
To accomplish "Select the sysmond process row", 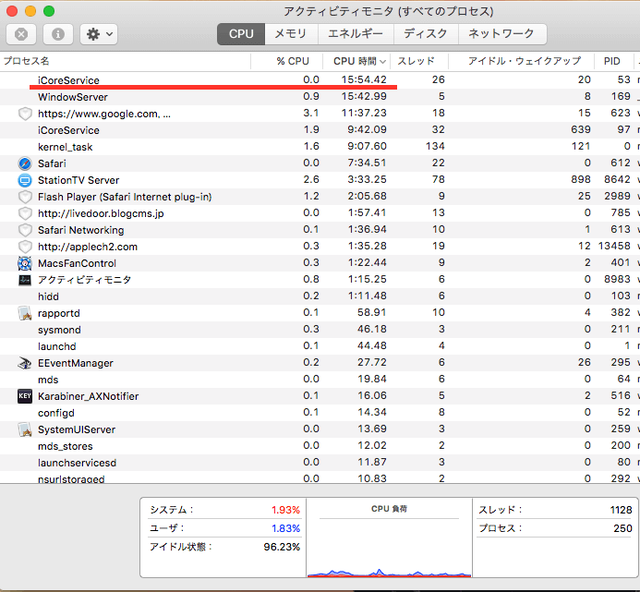I will [x=320, y=330].
